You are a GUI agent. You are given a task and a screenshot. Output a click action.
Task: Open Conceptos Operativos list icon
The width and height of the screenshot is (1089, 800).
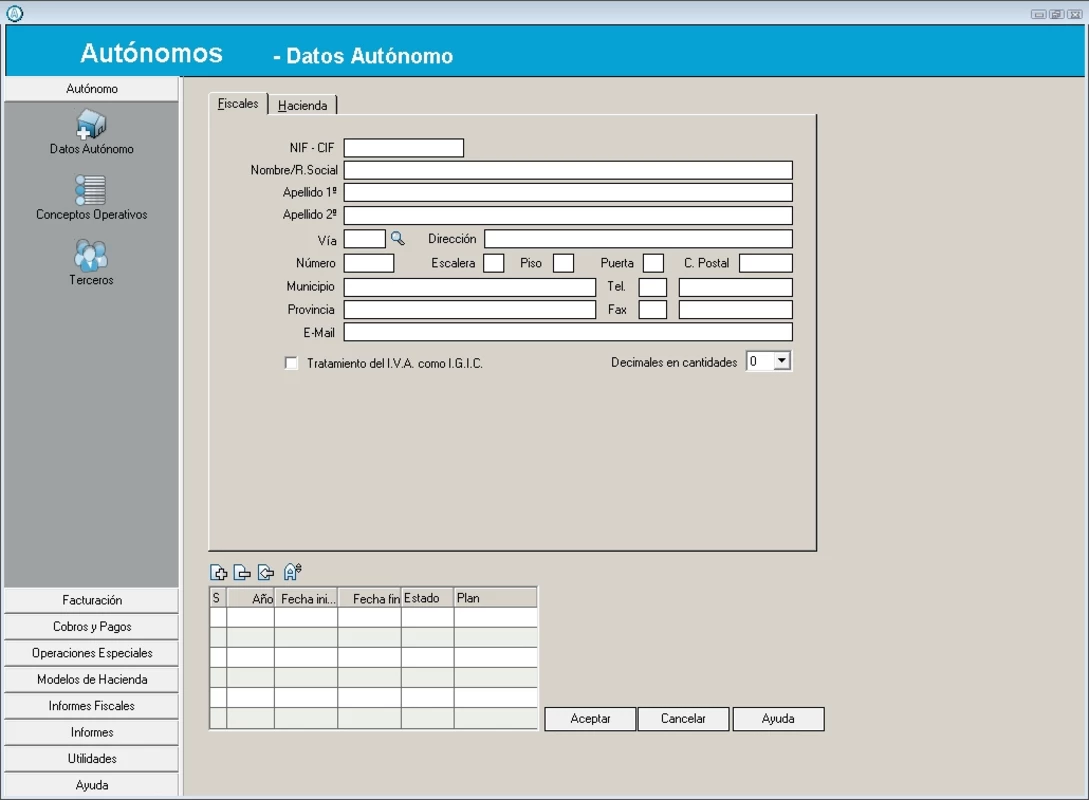(91, 190)
